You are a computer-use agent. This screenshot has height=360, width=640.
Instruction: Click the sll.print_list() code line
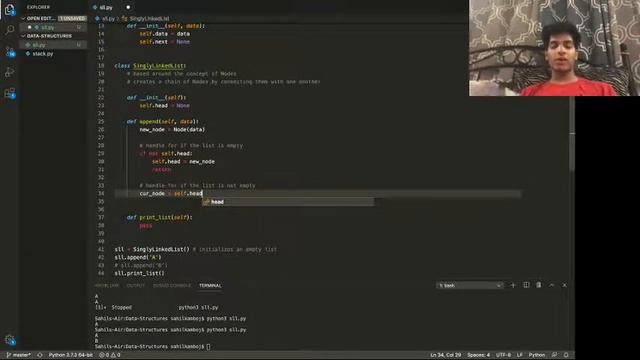[x=140, y=273]
